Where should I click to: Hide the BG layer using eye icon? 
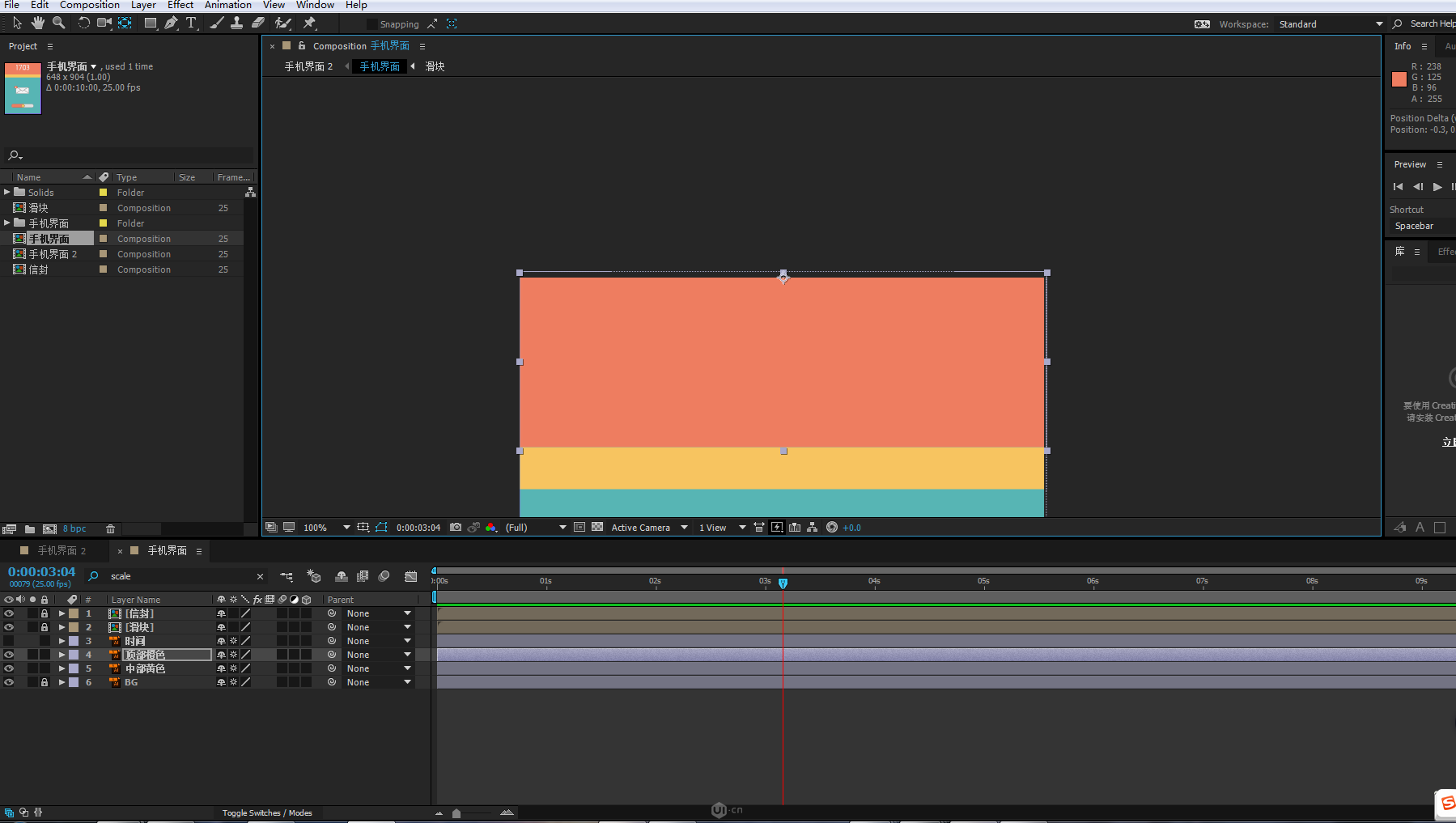tap(9, 682)
